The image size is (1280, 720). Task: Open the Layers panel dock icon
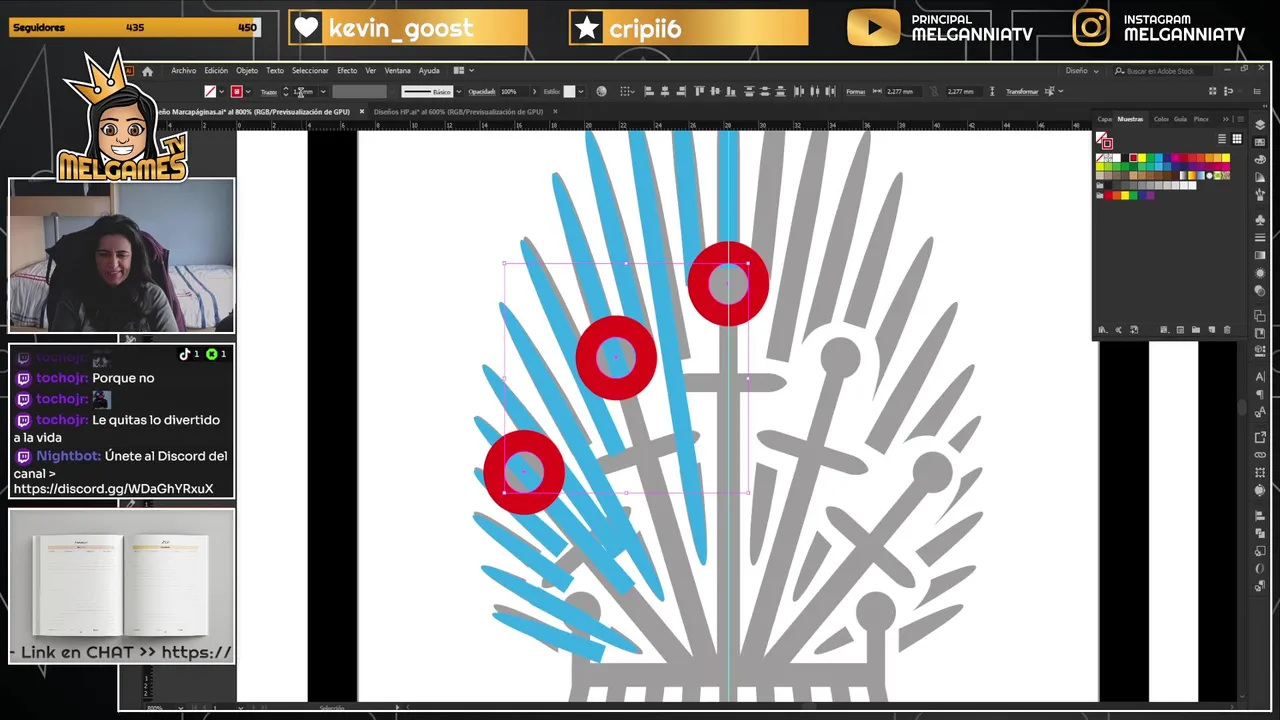click(x=1260, y=124)
